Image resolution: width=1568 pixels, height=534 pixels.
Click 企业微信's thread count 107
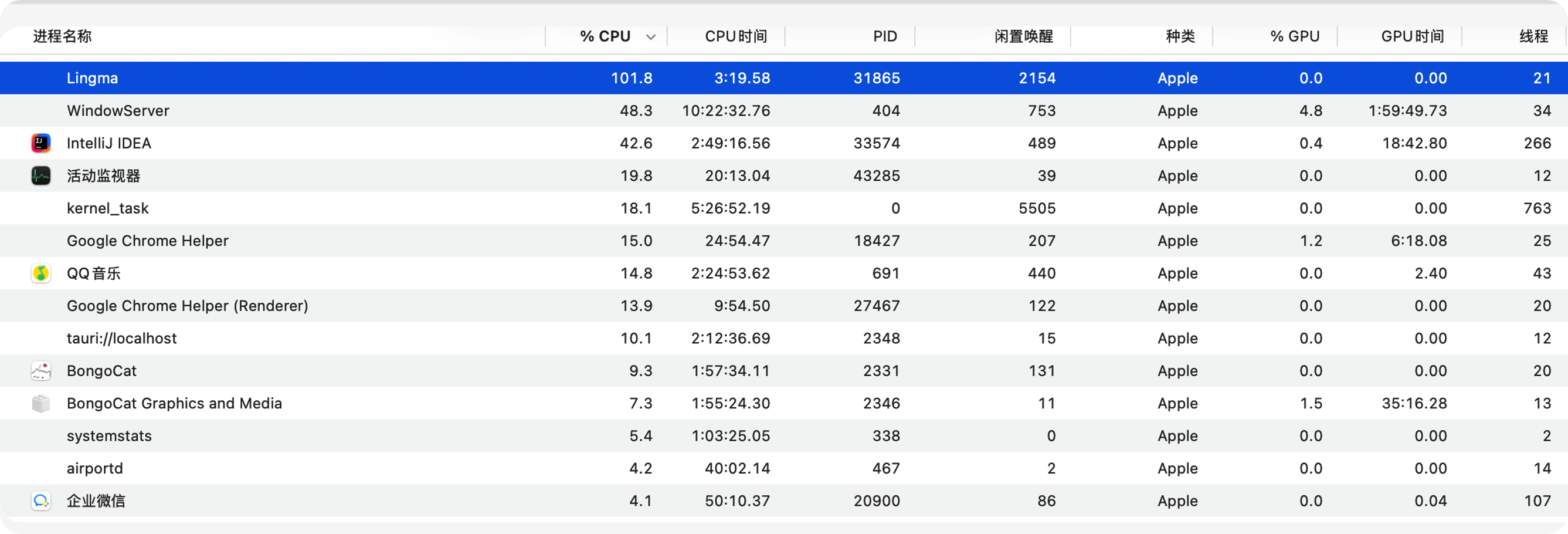[1537, 501]
